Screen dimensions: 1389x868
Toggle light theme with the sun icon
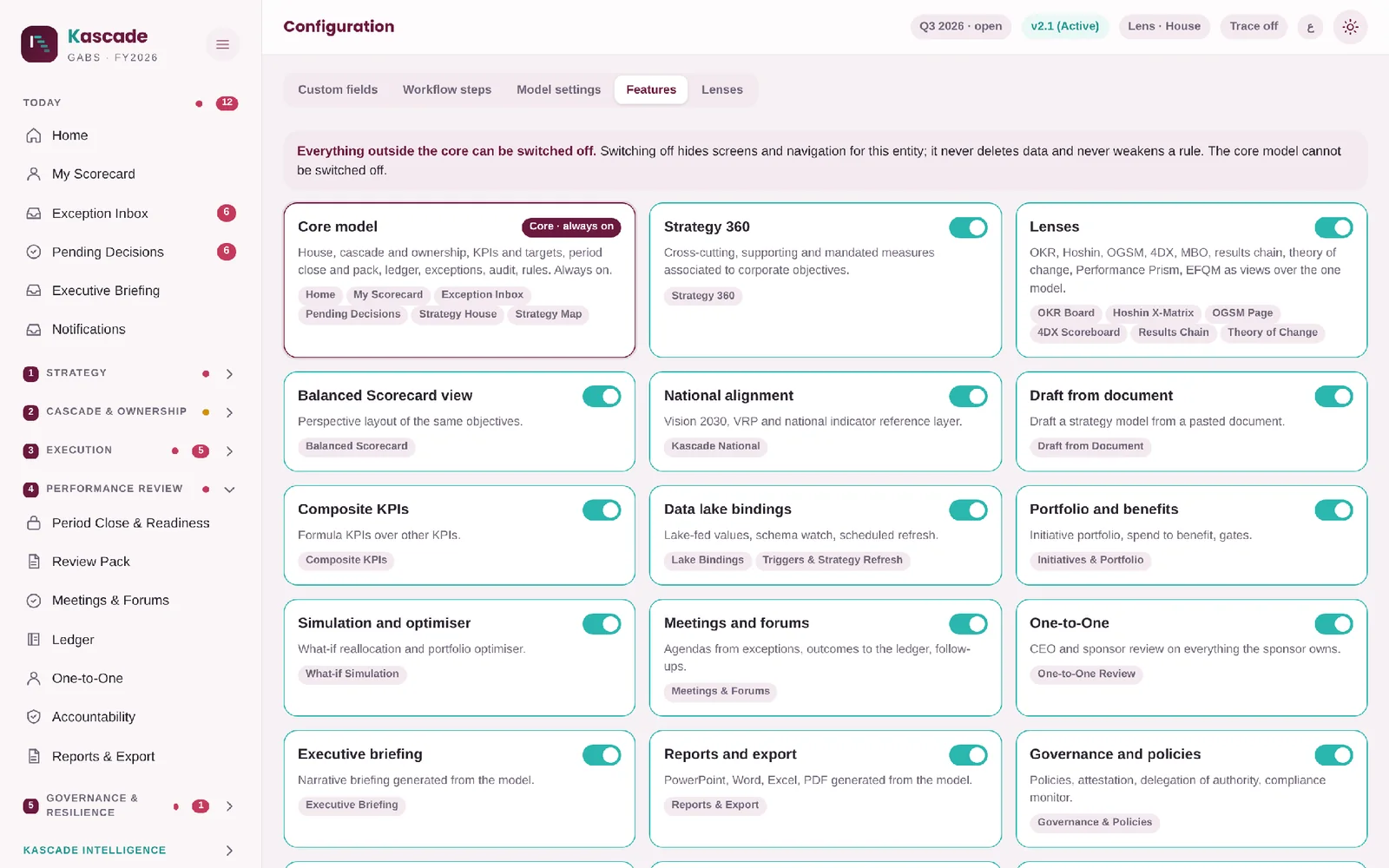1350,27
